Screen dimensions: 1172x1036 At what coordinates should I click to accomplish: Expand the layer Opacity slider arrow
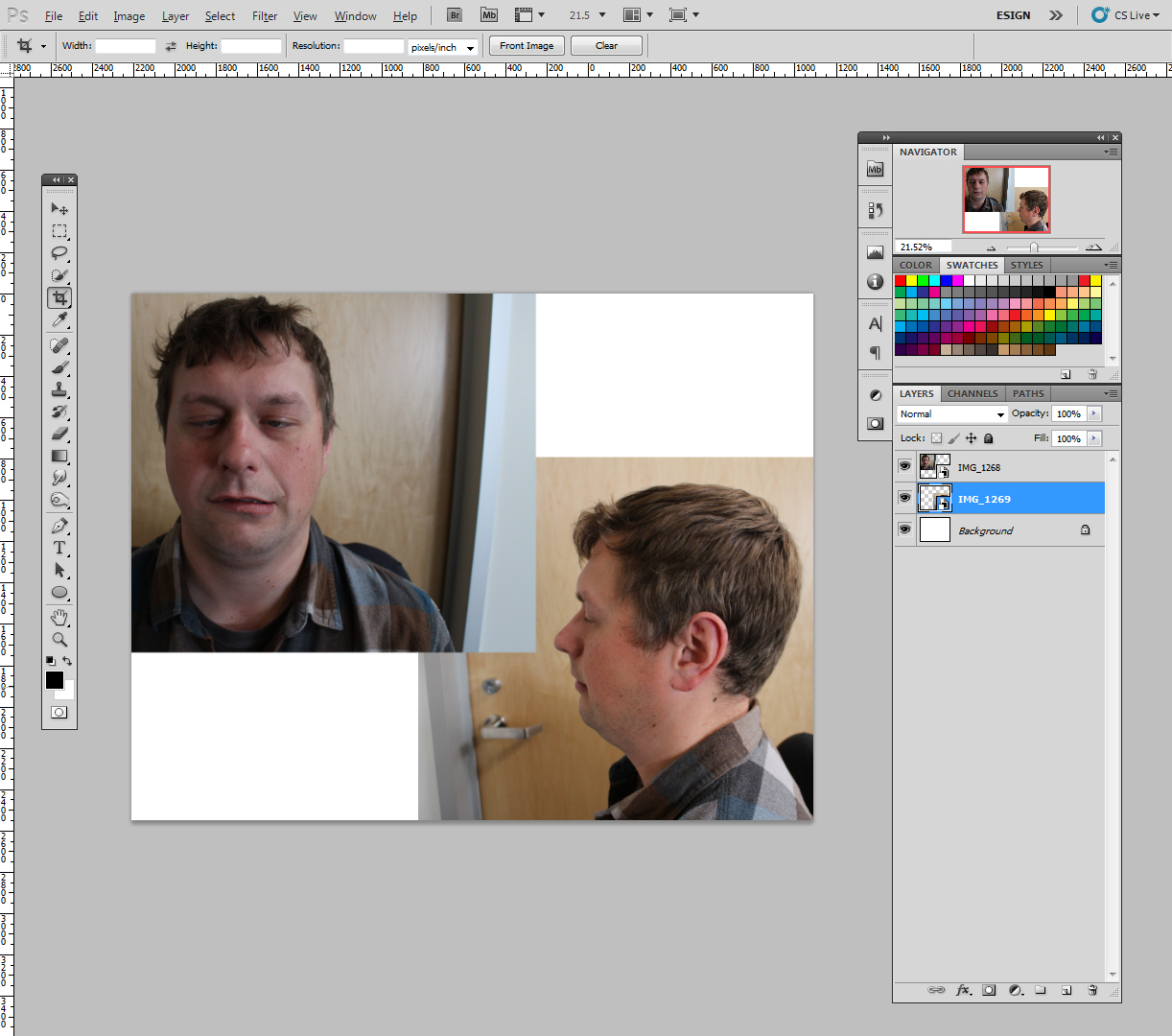pyautogui.click(x=1094, y=414)
